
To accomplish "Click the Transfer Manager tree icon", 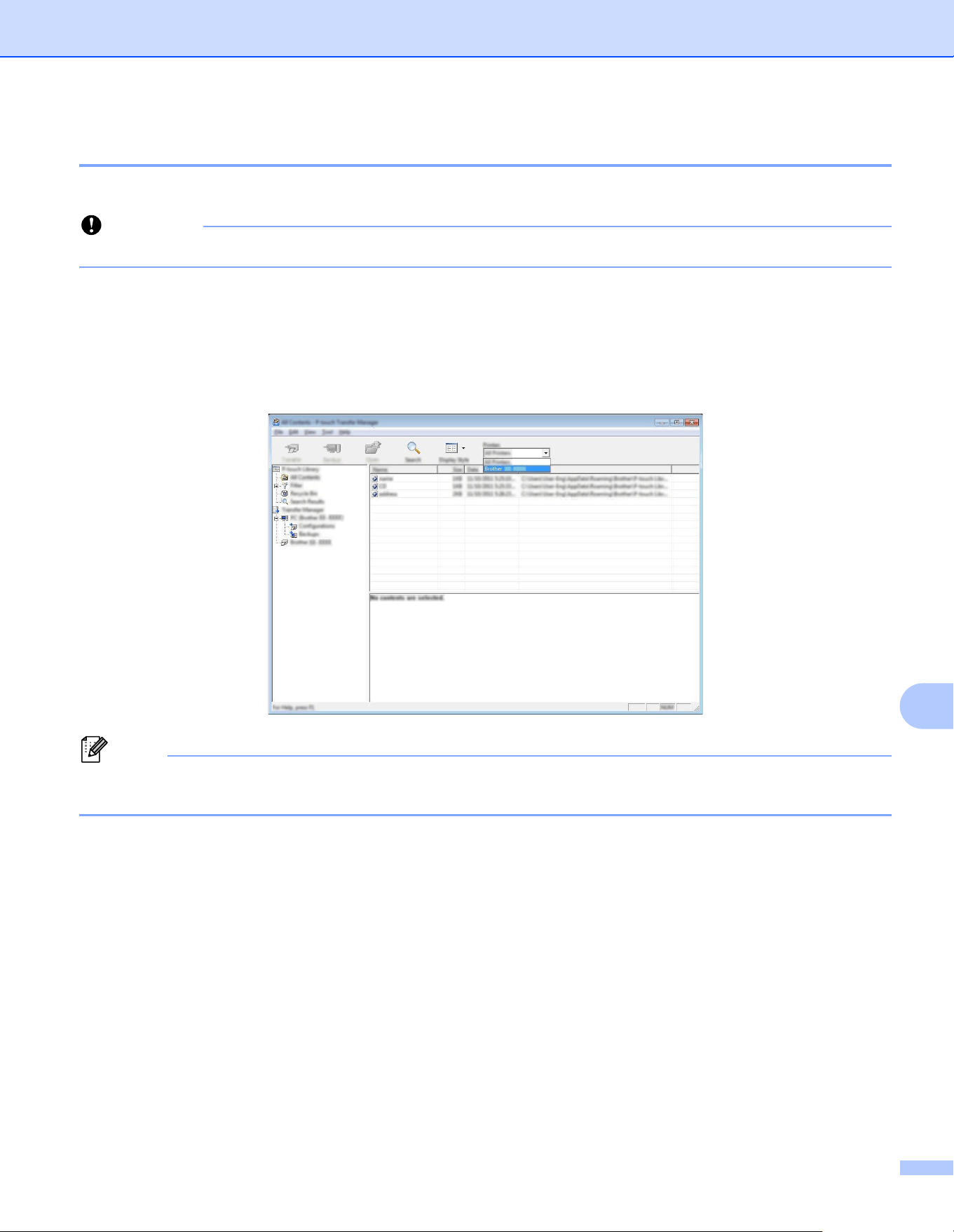I will tap(276, 510).
